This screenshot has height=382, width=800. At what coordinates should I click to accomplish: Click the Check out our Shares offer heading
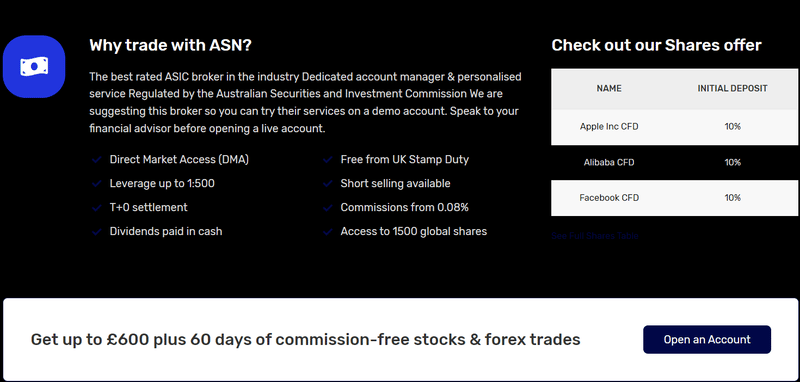coord(656,45)
